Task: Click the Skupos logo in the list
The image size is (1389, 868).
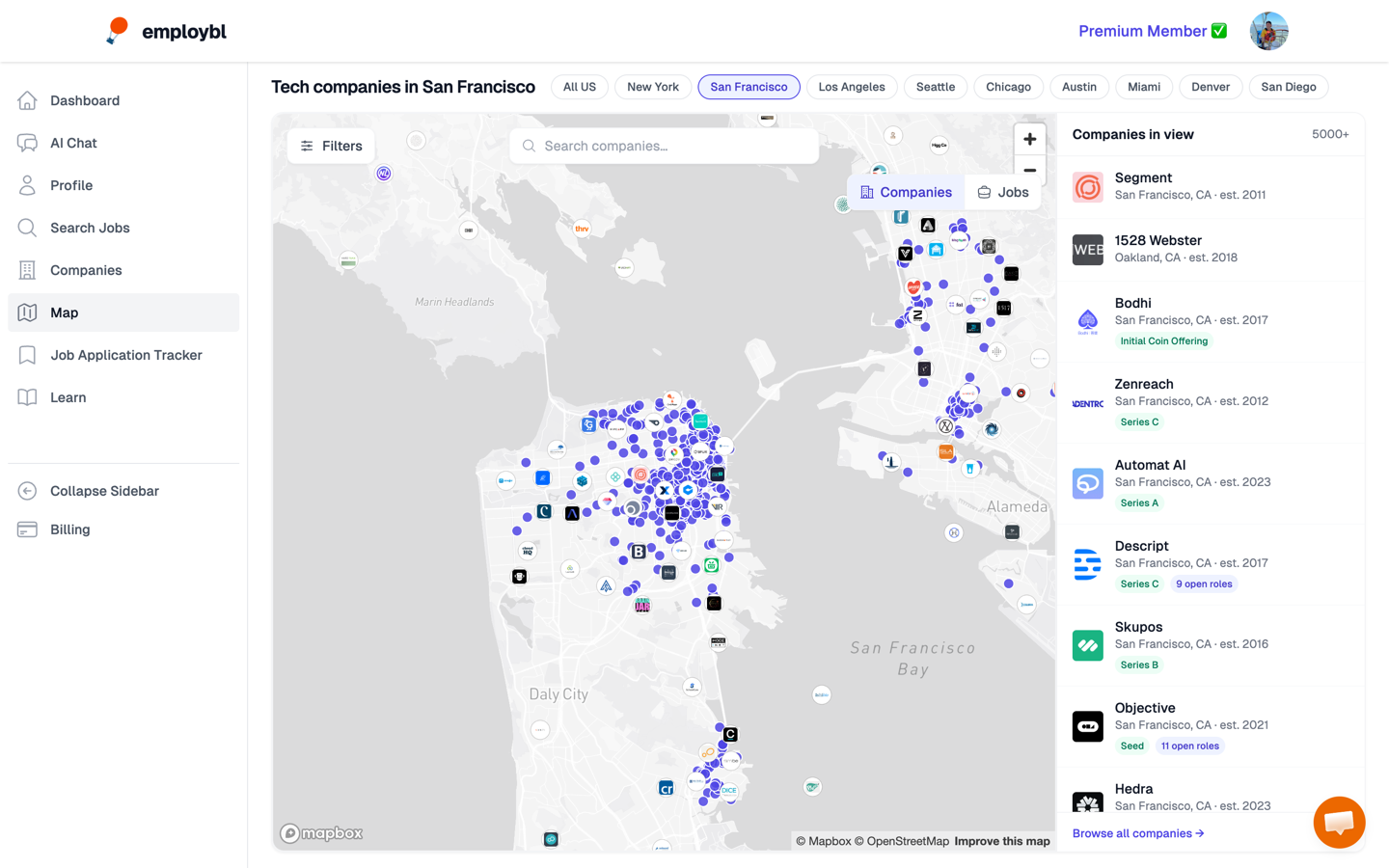Action: click(1088, 646)
